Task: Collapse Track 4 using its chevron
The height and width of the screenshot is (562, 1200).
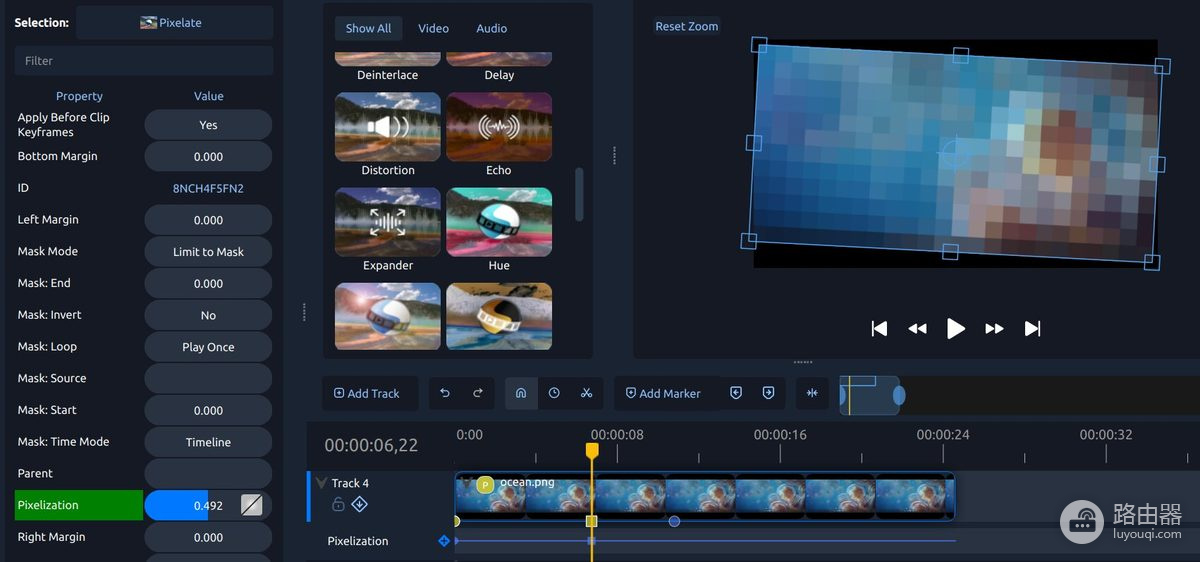Action: [321, 483]
